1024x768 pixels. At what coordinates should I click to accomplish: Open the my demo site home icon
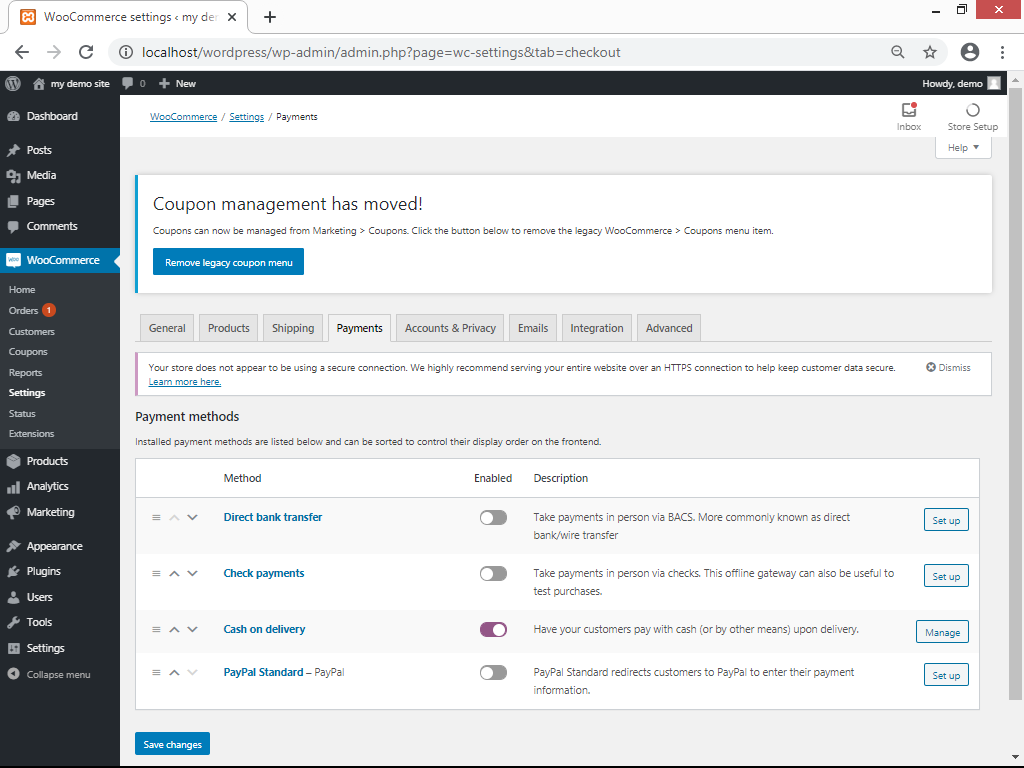(39, 84)
